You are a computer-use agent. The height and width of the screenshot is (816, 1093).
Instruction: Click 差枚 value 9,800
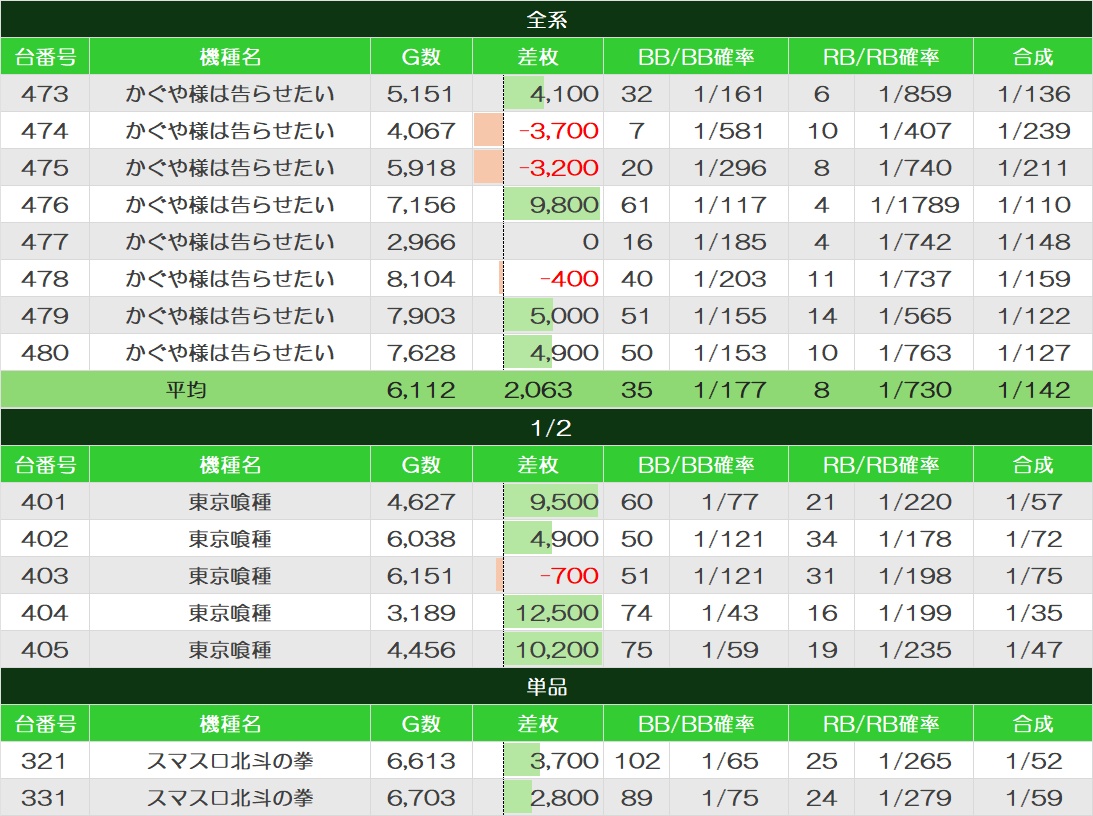tap(564, 204)
